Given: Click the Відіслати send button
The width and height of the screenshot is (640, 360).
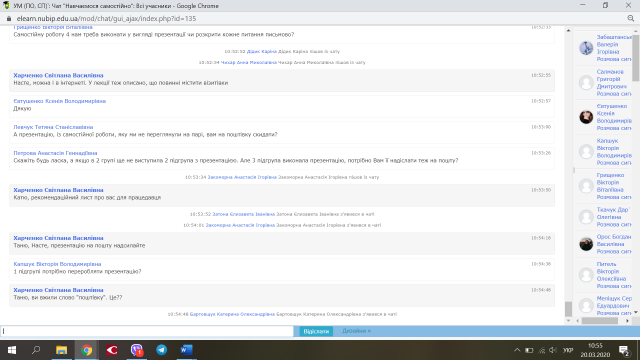Looking at the screenshot, I should coord(316,331).
